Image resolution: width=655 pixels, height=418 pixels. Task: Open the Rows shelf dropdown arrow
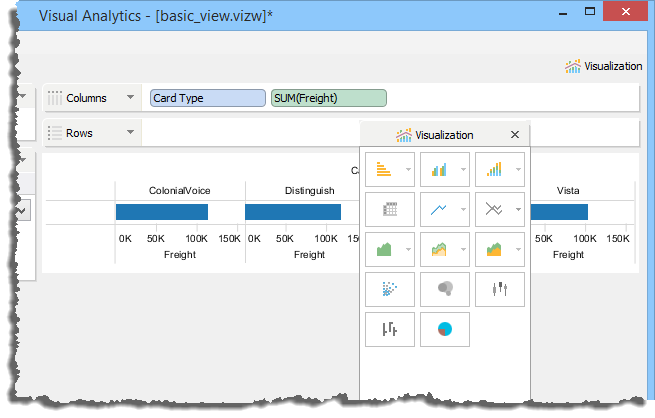(x=130, y=133)
